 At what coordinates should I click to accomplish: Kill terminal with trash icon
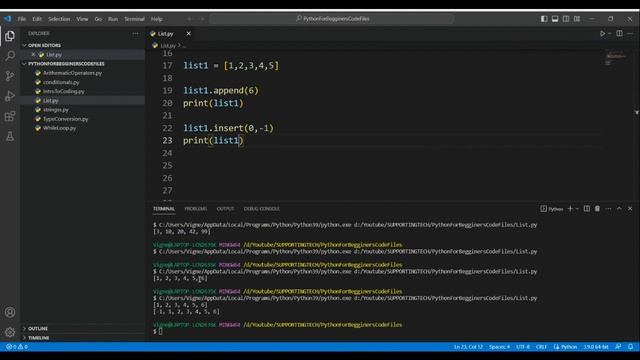point(597,209)
